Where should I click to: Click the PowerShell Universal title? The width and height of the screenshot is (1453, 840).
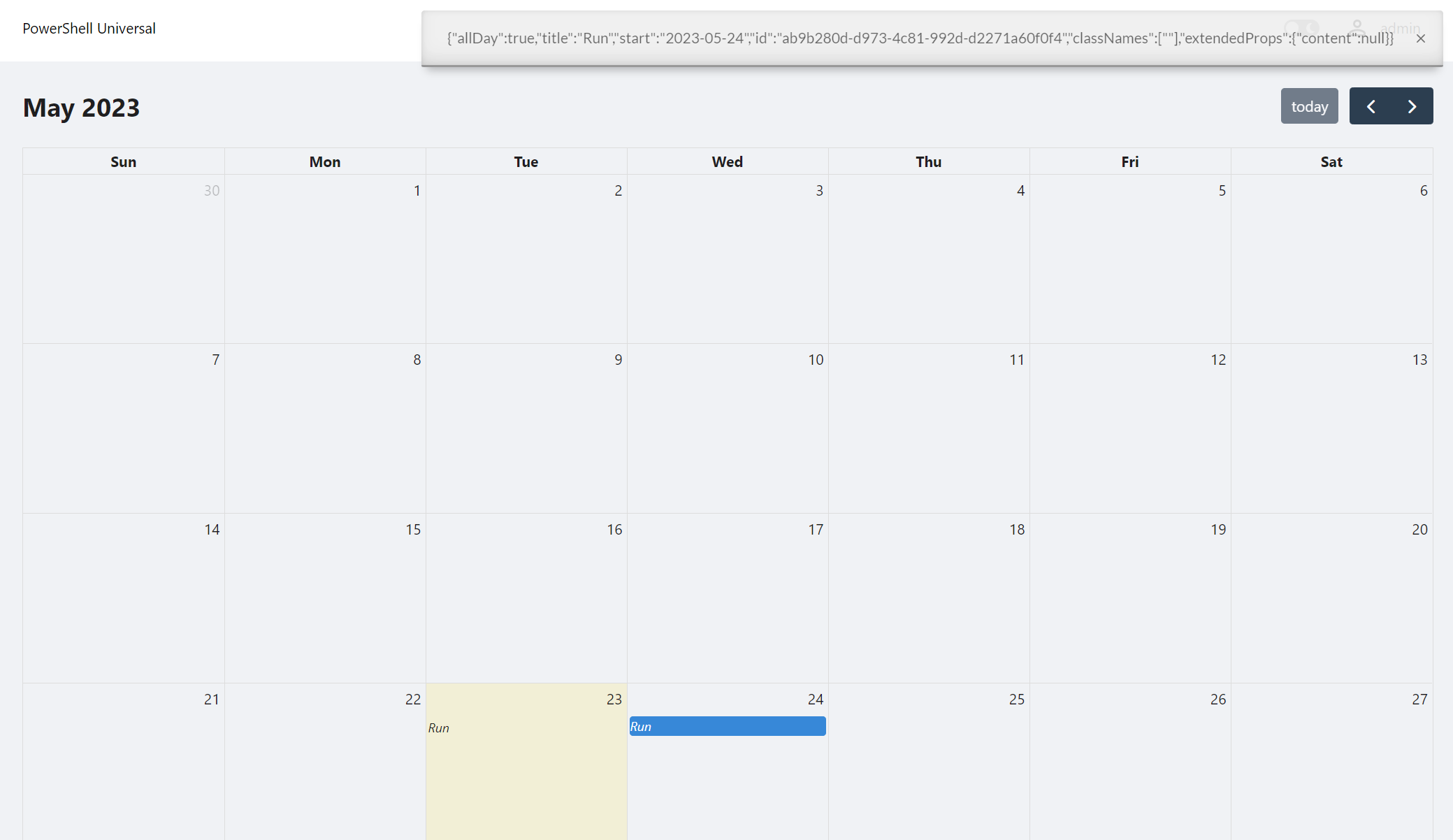[x=89, y=29]
